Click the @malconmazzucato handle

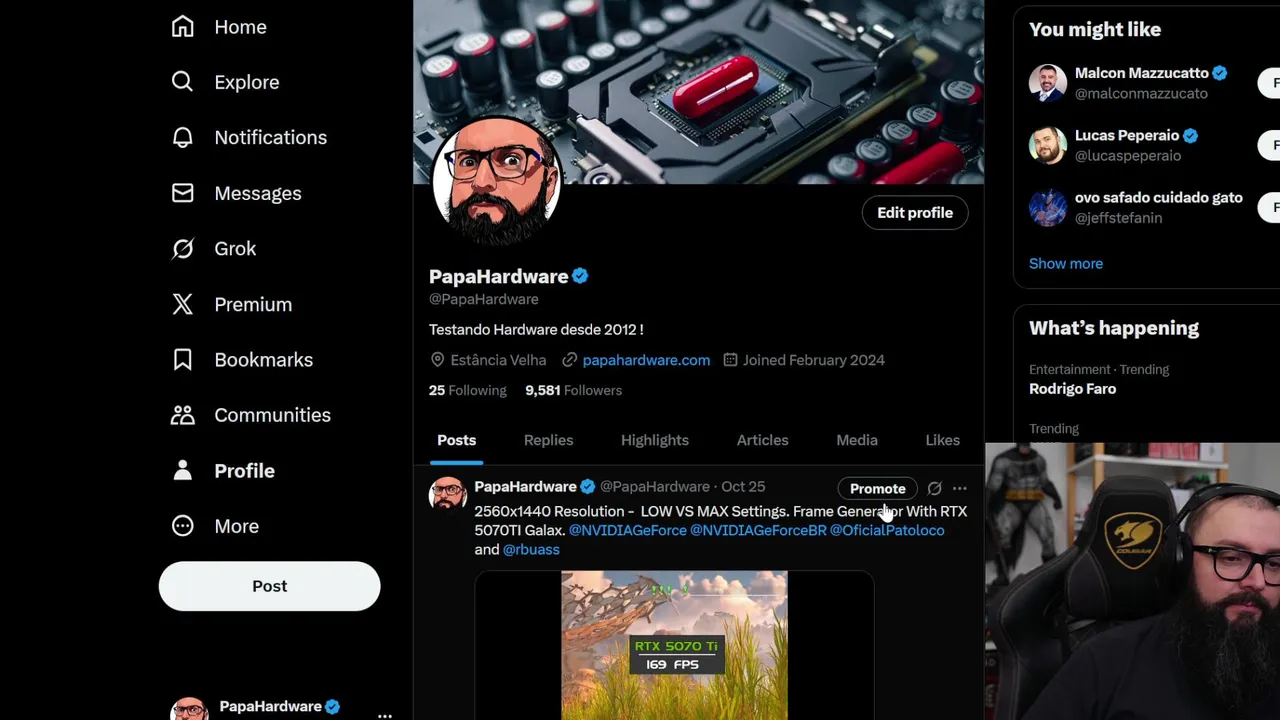(1141, 93)
